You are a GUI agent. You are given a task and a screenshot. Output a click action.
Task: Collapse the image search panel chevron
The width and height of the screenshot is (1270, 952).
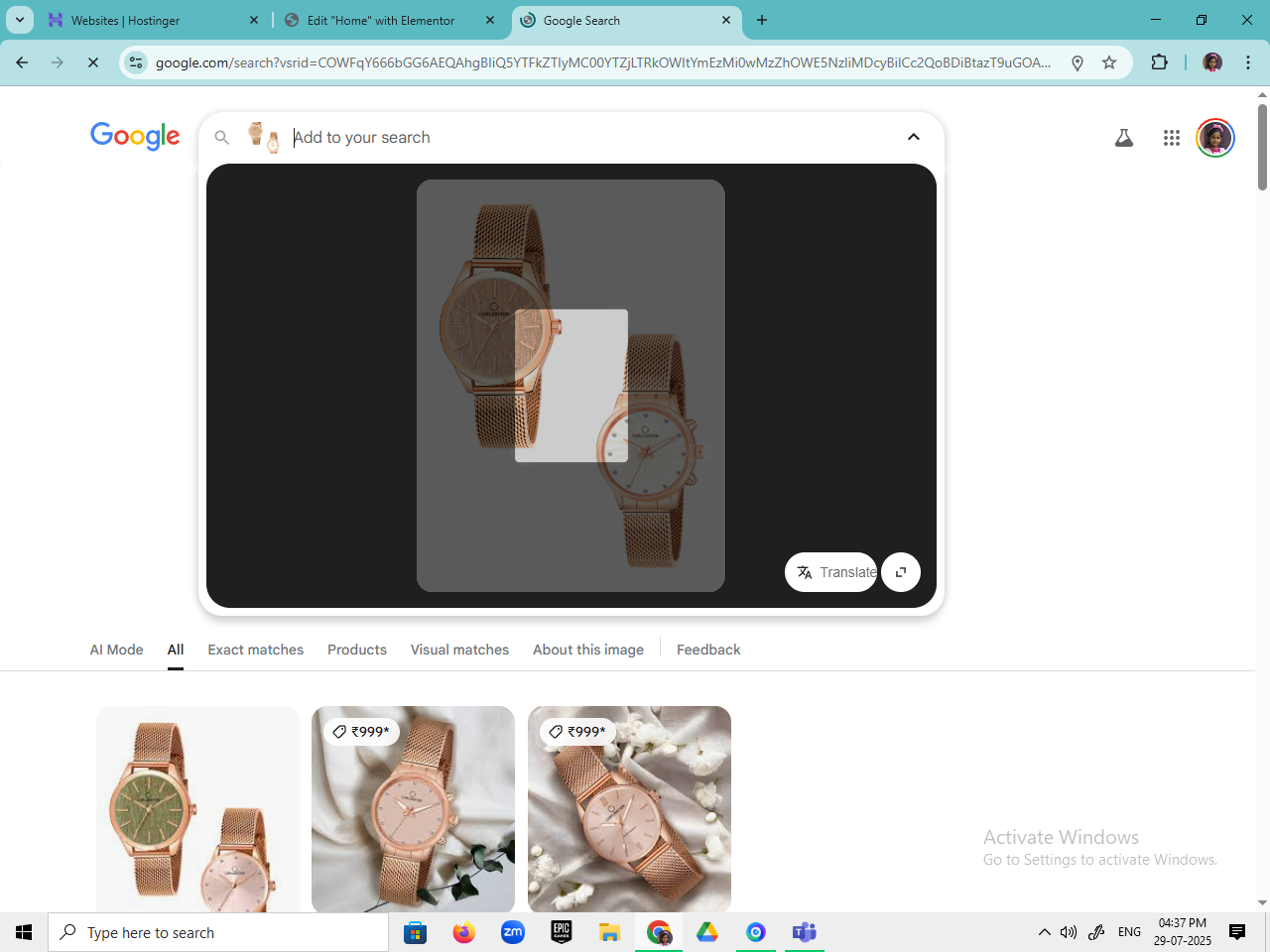coord(914,137)
